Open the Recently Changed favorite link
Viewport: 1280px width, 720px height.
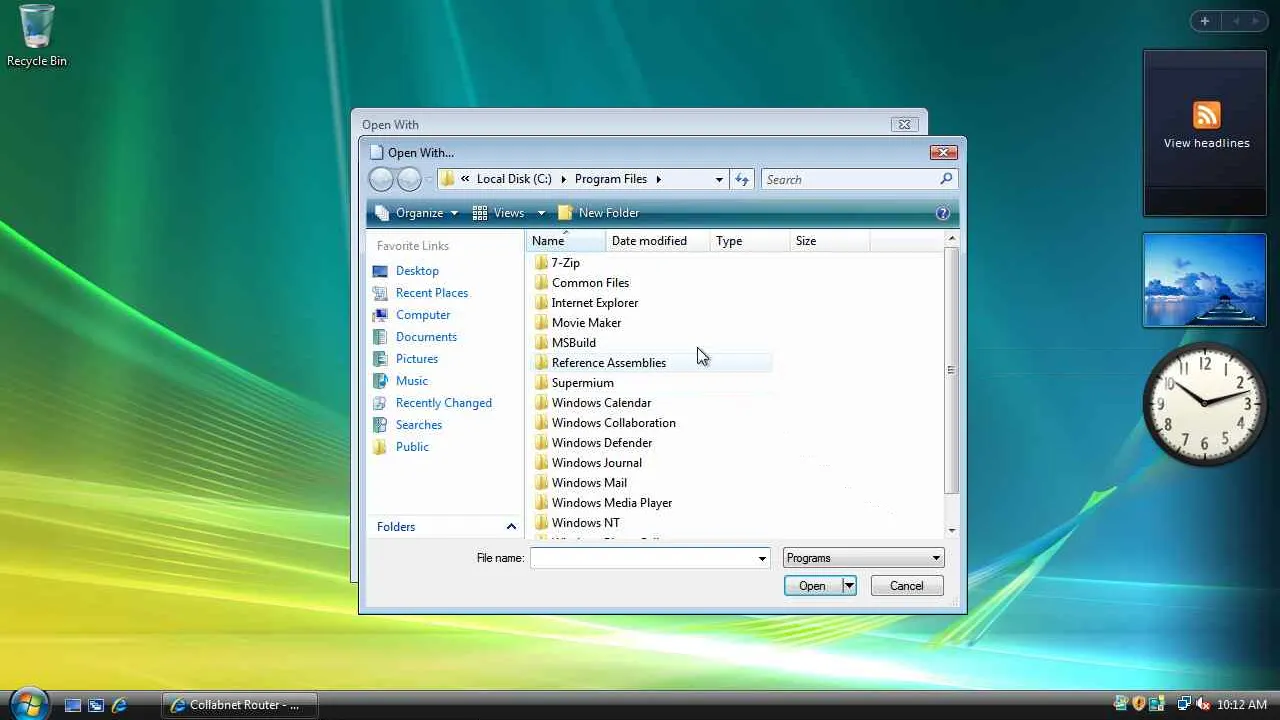point(444,403)
